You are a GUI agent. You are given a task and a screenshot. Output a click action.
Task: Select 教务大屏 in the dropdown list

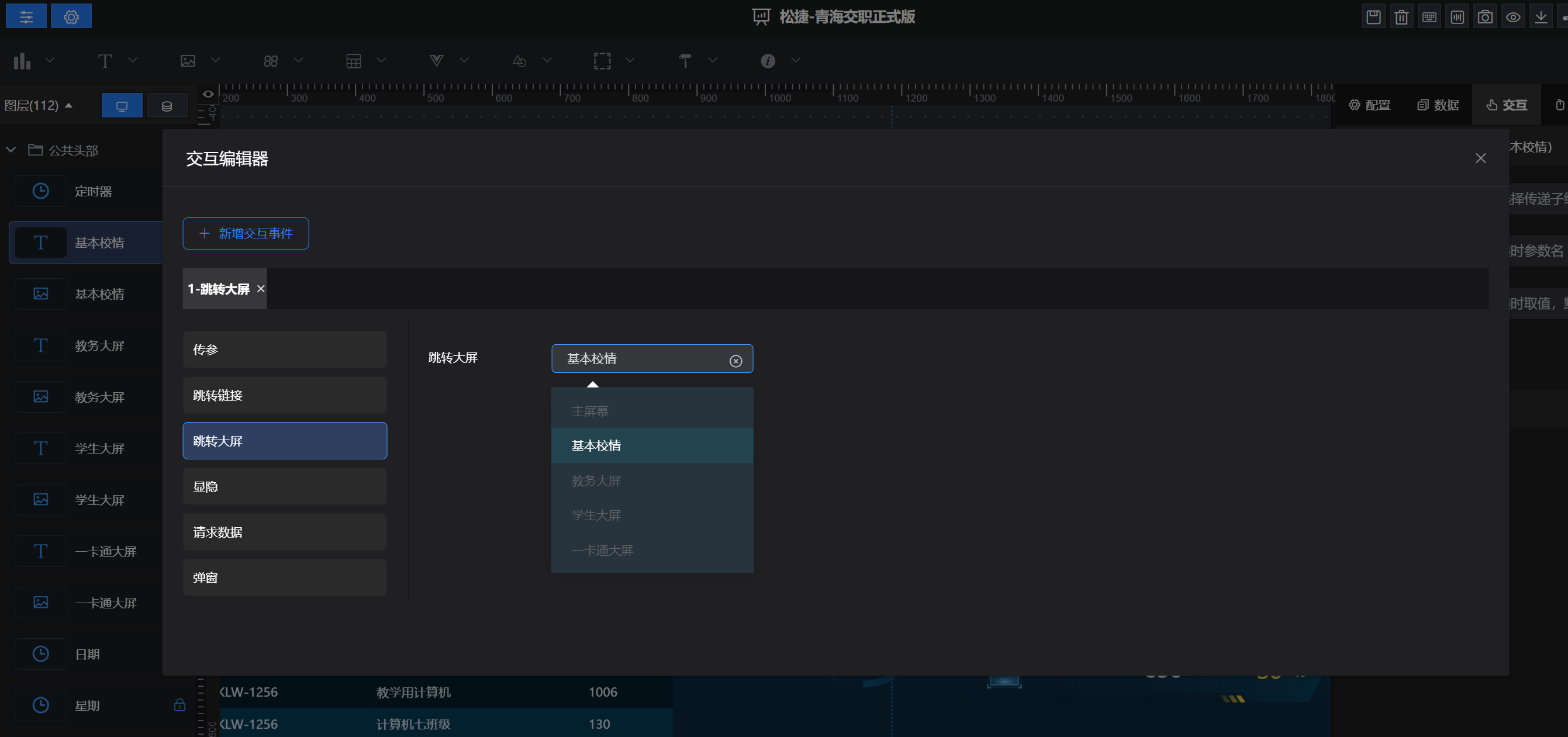coord(652,481)
